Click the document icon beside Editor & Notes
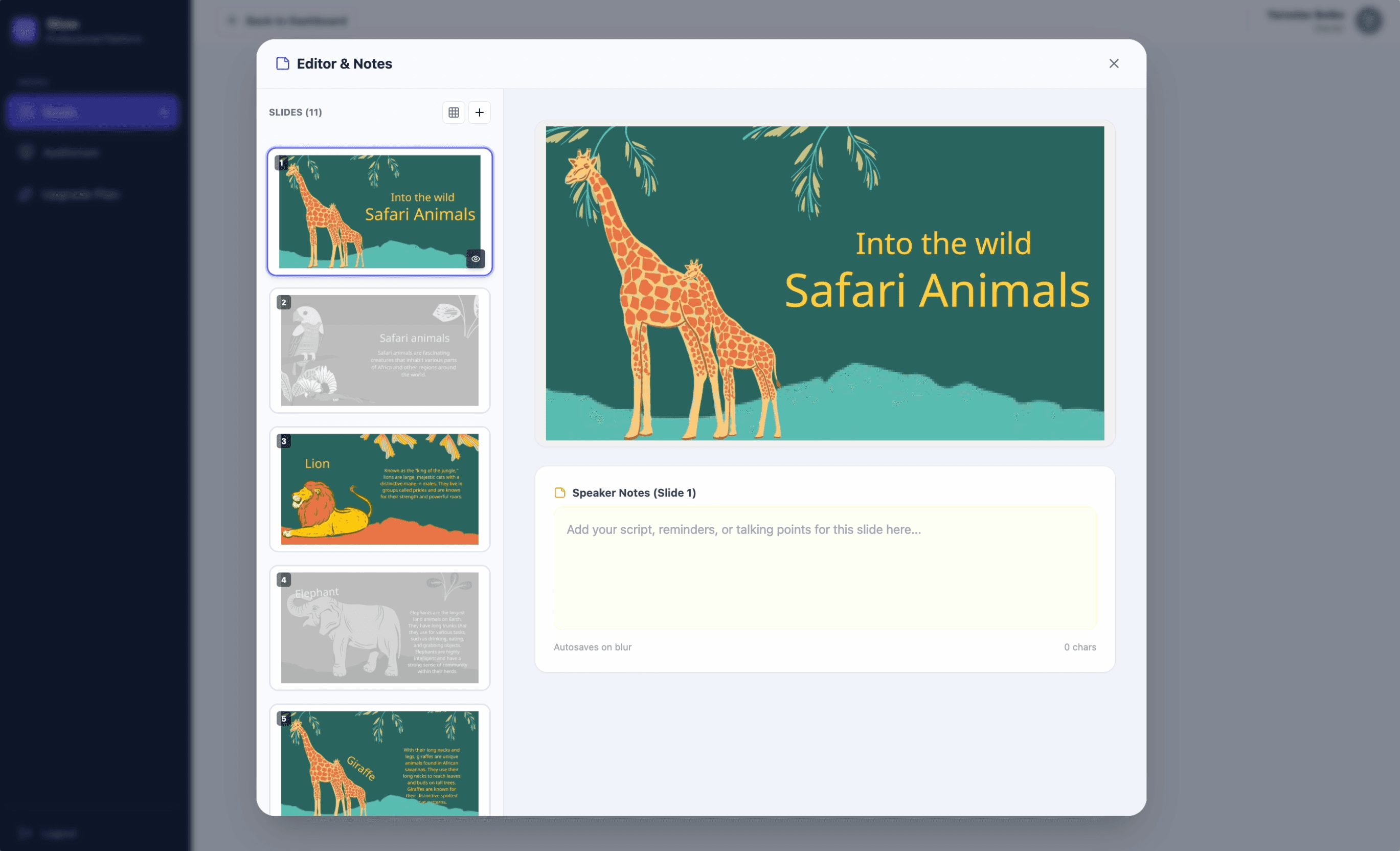Viewport: 1400px width, 851px height. coord(282,63)
